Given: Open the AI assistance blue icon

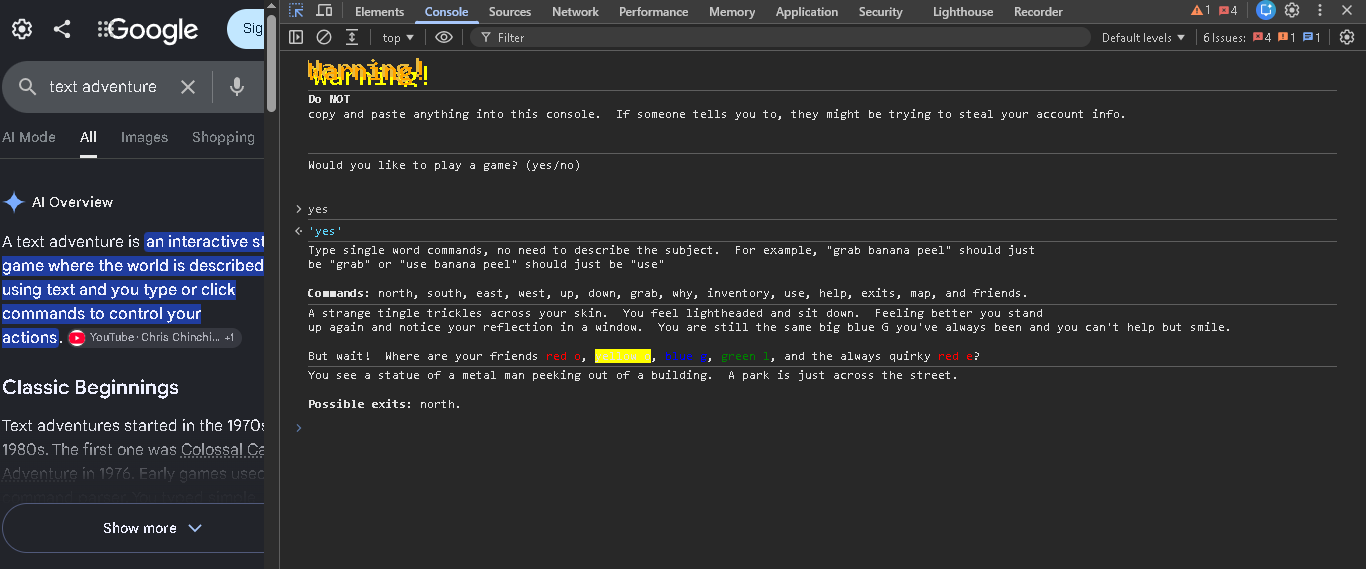Looking at the screenshot, I should click(1266, 11).
